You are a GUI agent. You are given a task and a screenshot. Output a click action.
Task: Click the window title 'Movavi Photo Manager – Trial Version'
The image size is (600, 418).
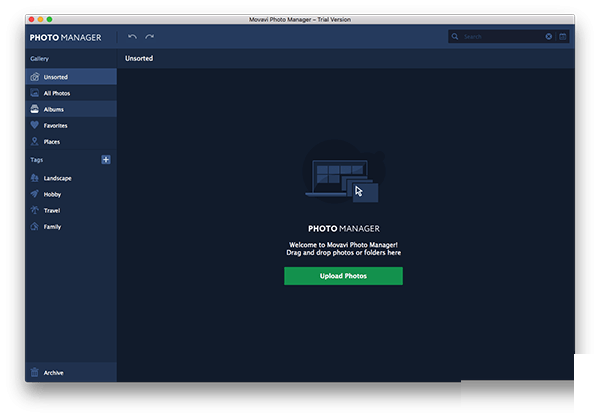(x=300, y=19)
